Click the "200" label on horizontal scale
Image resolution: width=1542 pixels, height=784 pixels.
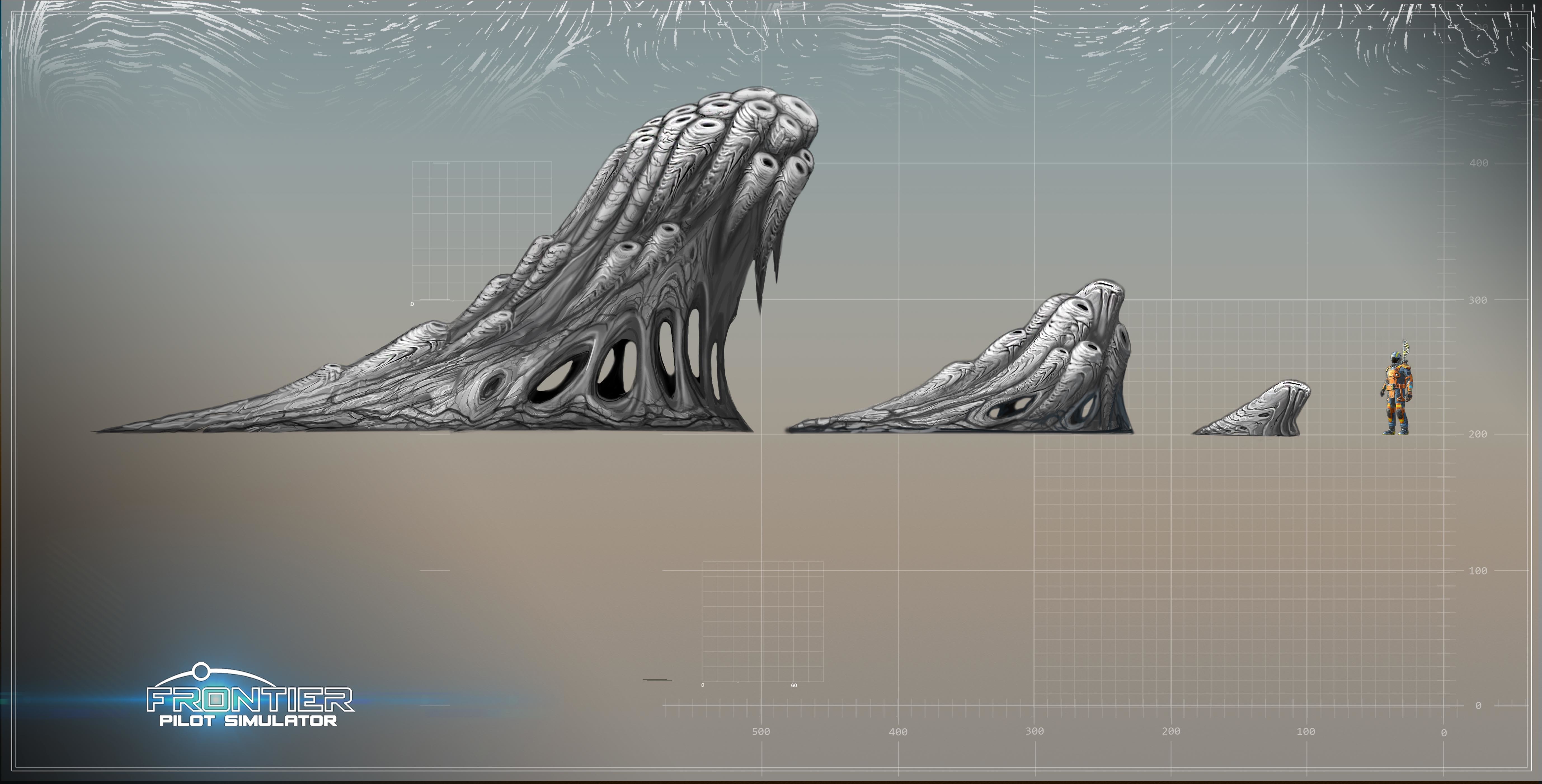[x=1171, y=731]
